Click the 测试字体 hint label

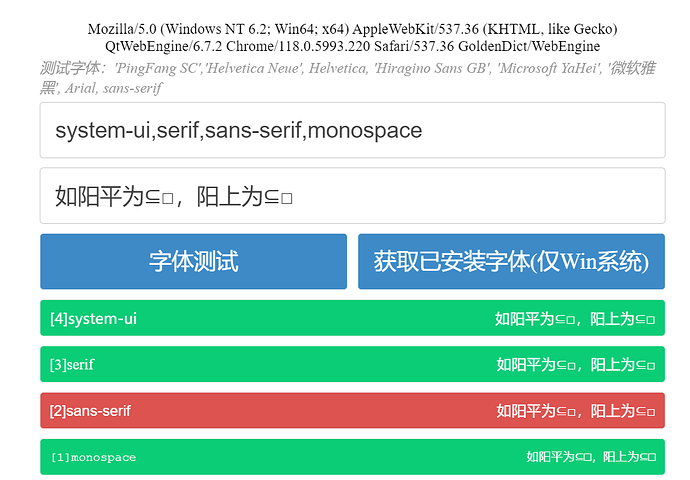coord(73,69)
